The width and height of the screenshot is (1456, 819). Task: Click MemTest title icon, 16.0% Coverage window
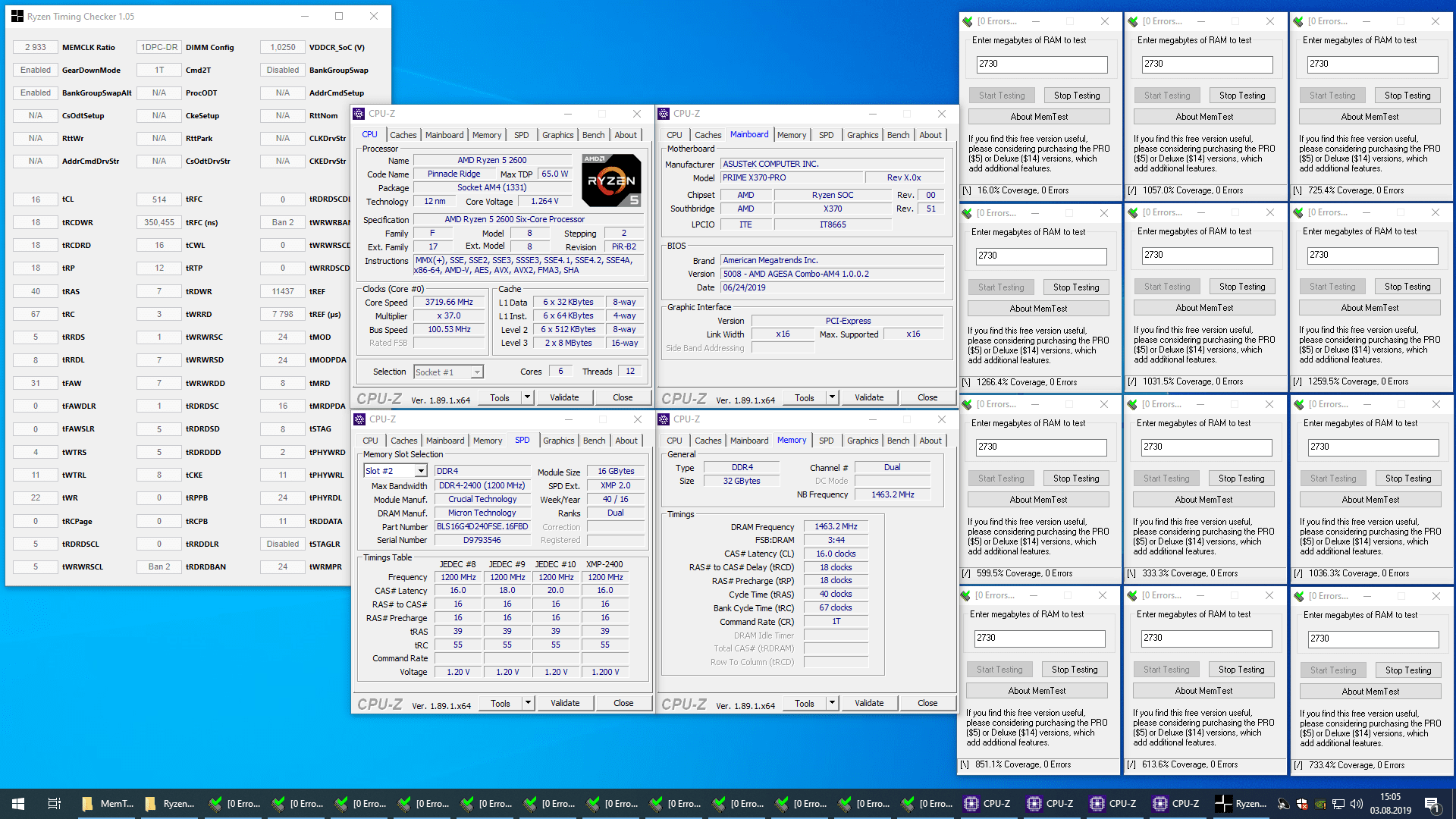pyautogui.click(x=967, y=21)
